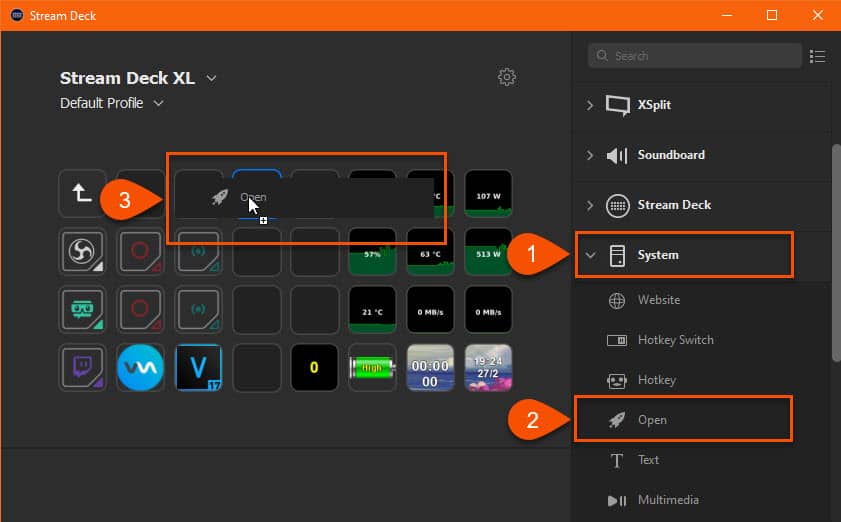Toggle the actions list view icon
Image resolution: width=841 pixels, height=522 pixels.
click(817, 56)
